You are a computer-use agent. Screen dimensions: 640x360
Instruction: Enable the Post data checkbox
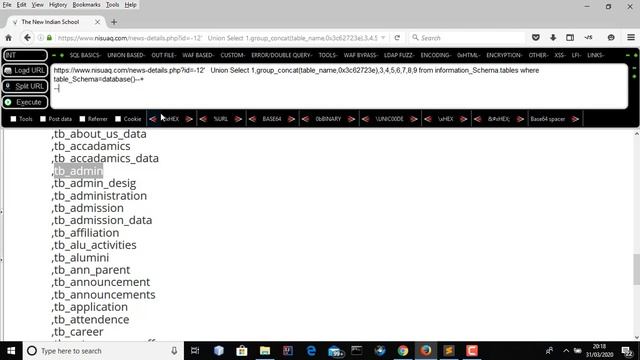click(x=43, y=119)
